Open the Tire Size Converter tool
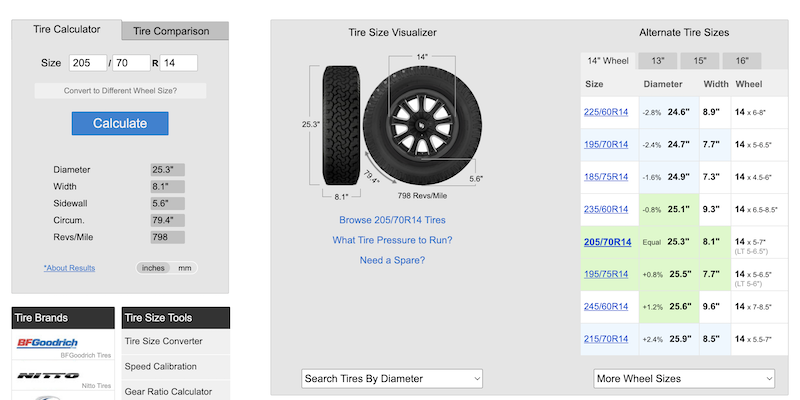 pyautogui.click(x=163, y=341)
